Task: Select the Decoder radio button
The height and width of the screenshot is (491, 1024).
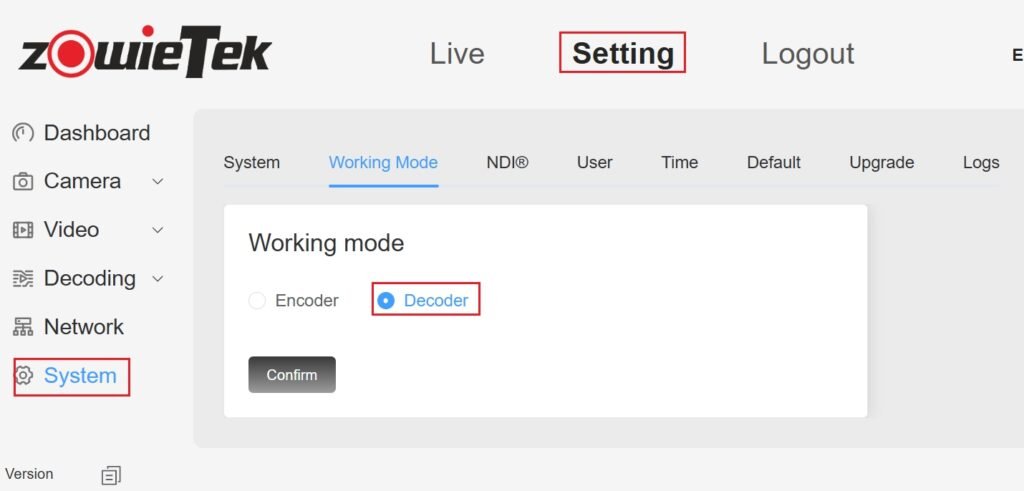Action: coord(386,300)
